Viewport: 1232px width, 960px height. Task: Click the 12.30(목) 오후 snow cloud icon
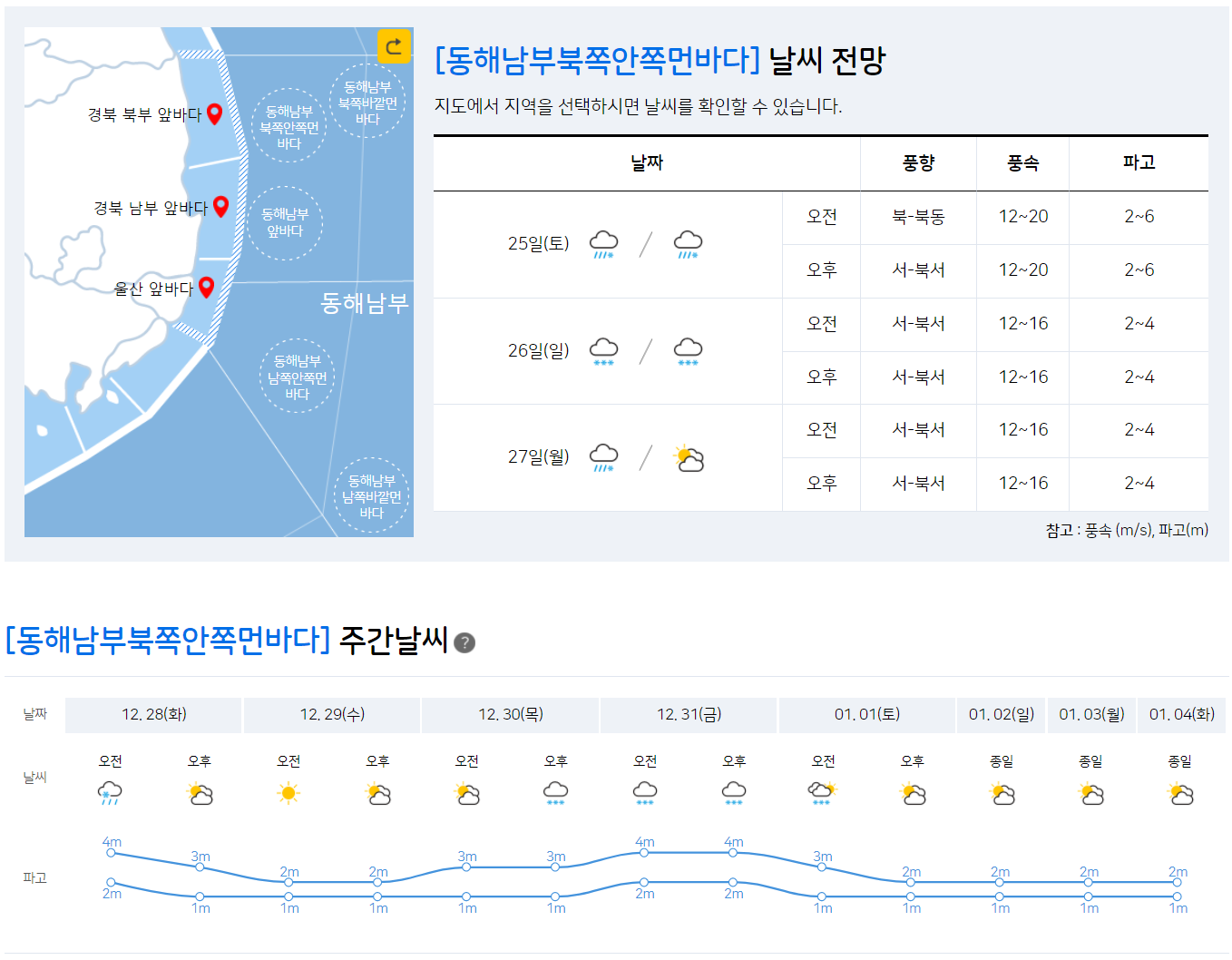pos(555,793)
